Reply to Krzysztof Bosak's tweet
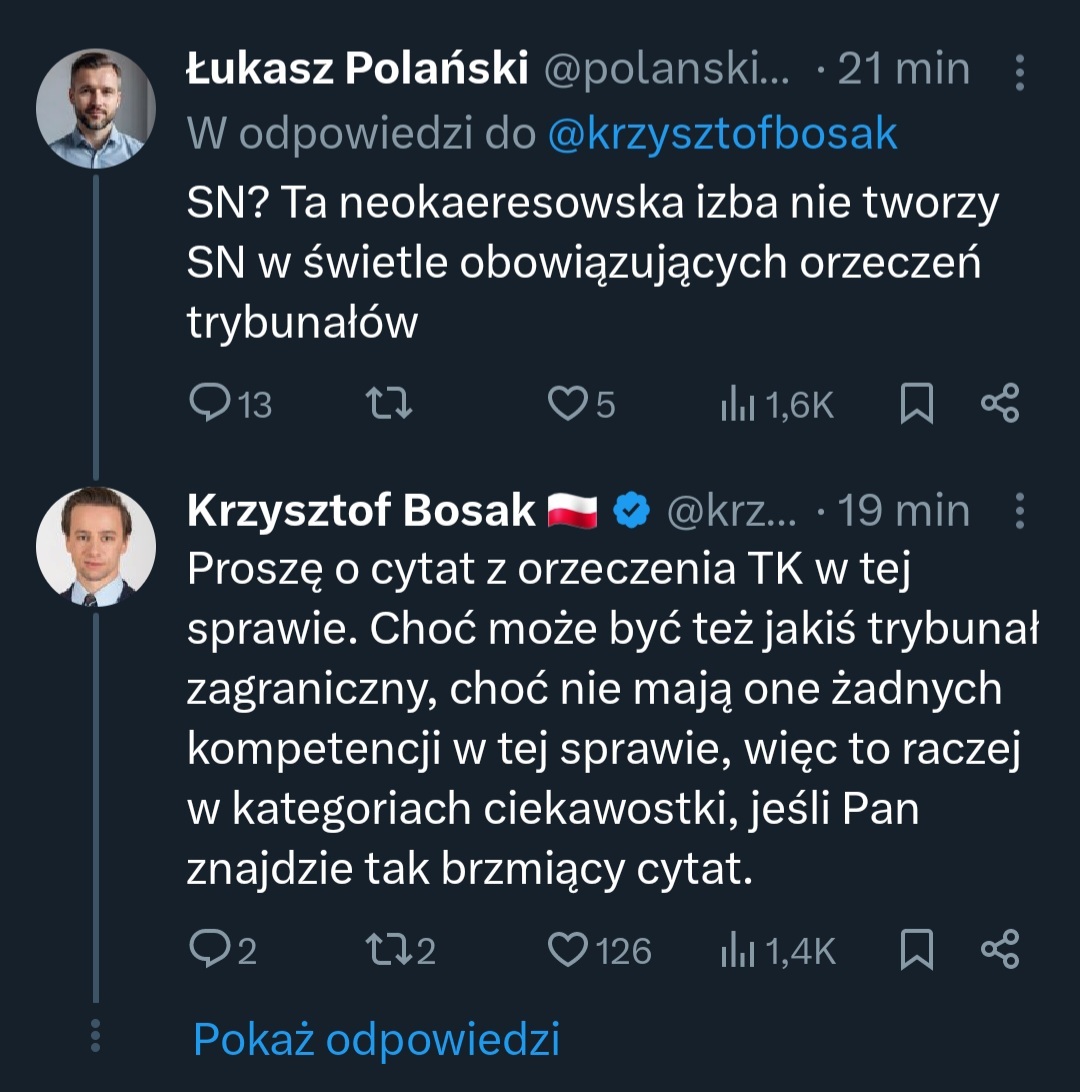 tap(208, 949)
